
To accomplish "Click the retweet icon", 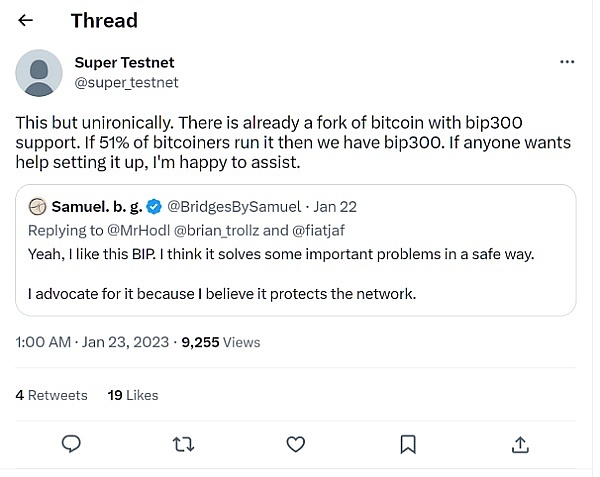I will (184, 443).
